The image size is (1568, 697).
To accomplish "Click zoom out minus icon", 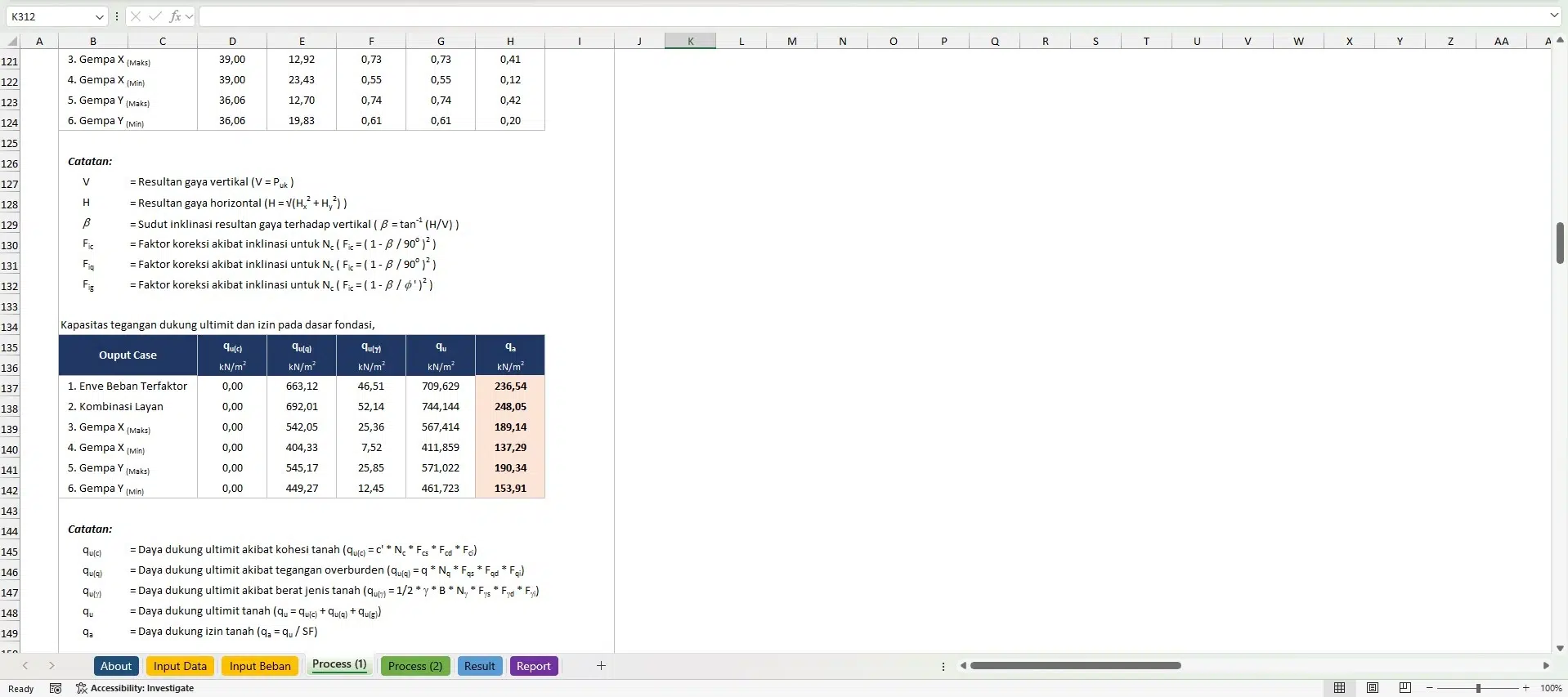I will tap(1430, 688).
